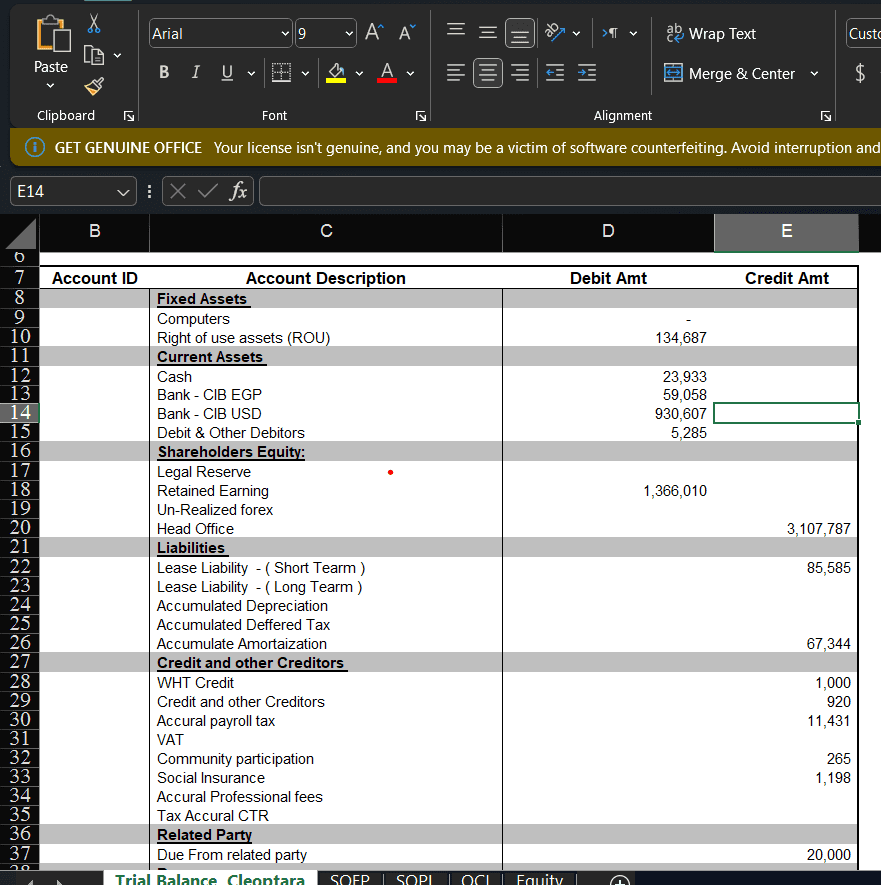This screenshot has width=881, height=885.
Task: Open the Arial font name dropdown
Action: (285, 34)
